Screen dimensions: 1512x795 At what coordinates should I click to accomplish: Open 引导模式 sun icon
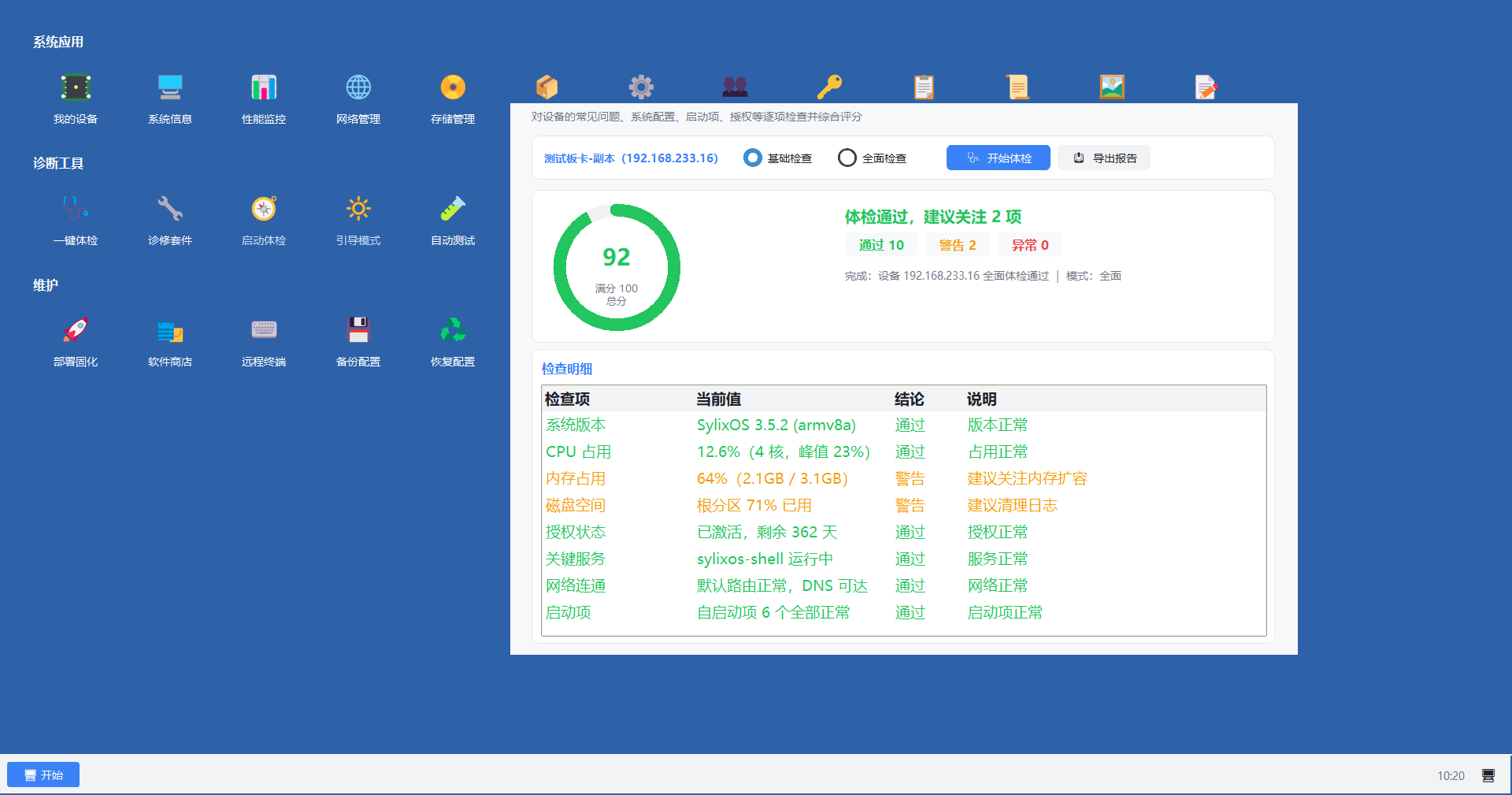[358, 209]
